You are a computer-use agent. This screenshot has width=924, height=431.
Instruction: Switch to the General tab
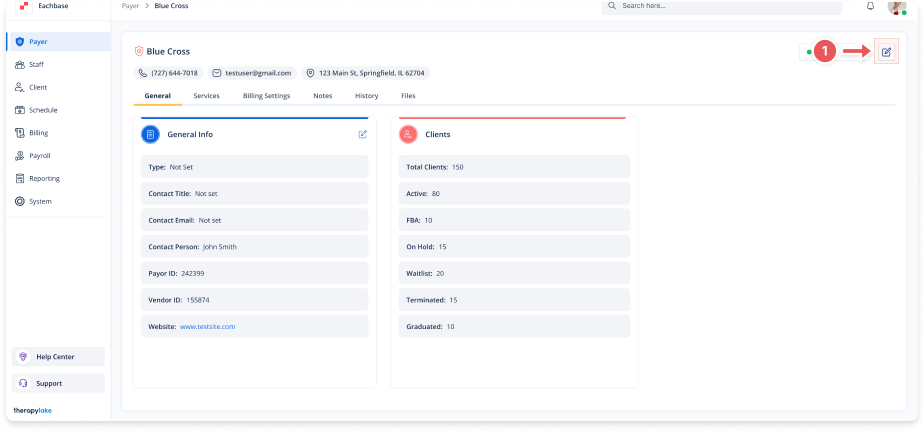coord(158,96)
